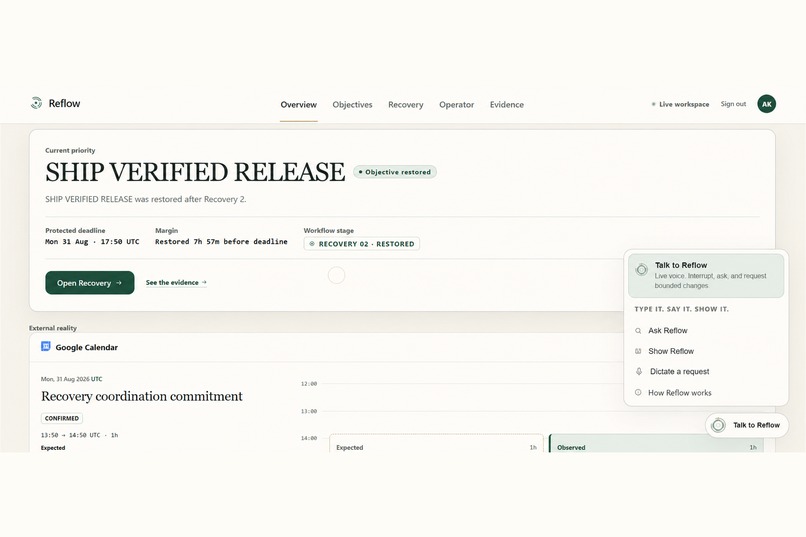Click the How Reflow works info icon

tap(638, 392)
